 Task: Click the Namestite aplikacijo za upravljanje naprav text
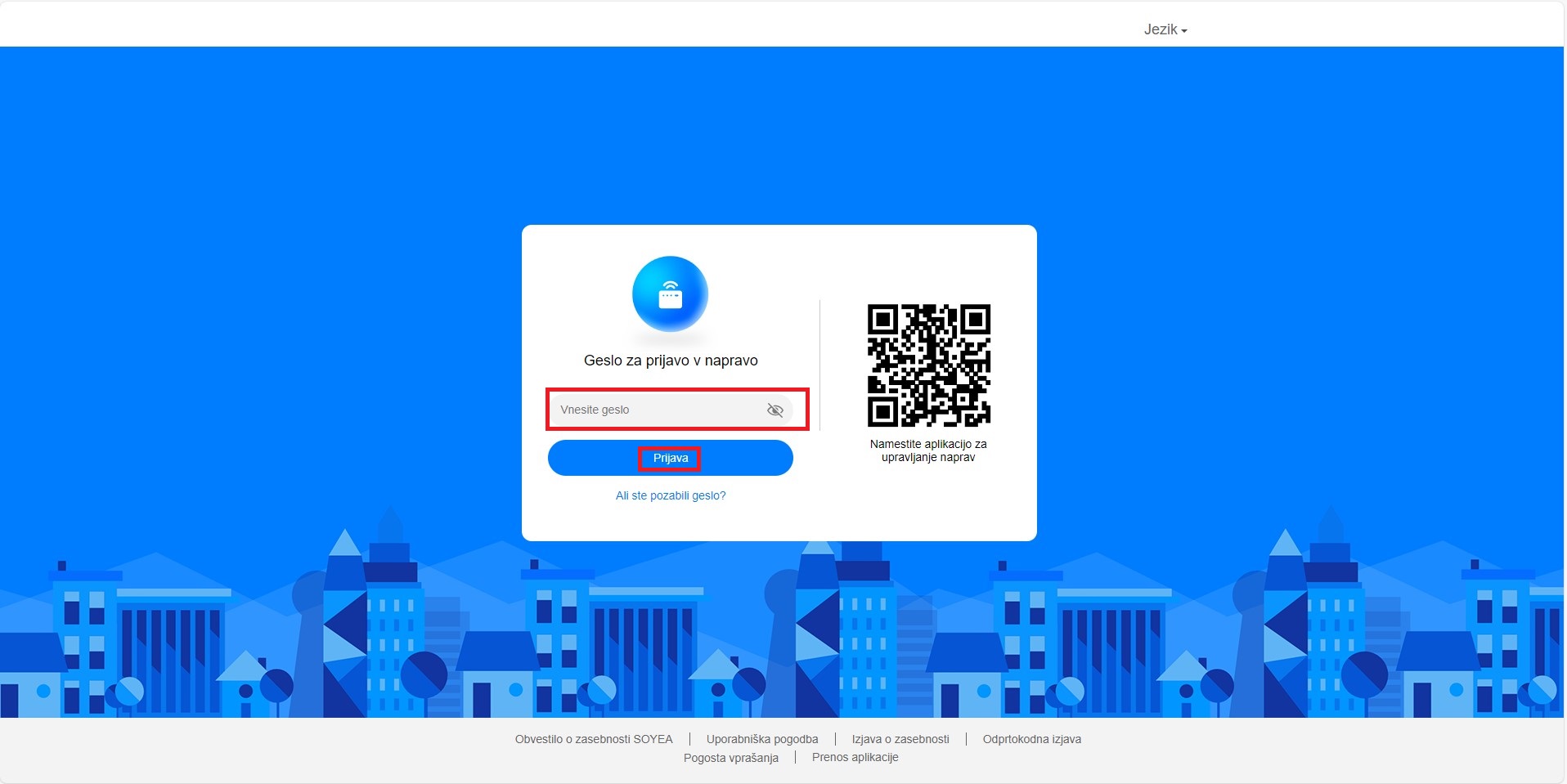coord(928,450)
